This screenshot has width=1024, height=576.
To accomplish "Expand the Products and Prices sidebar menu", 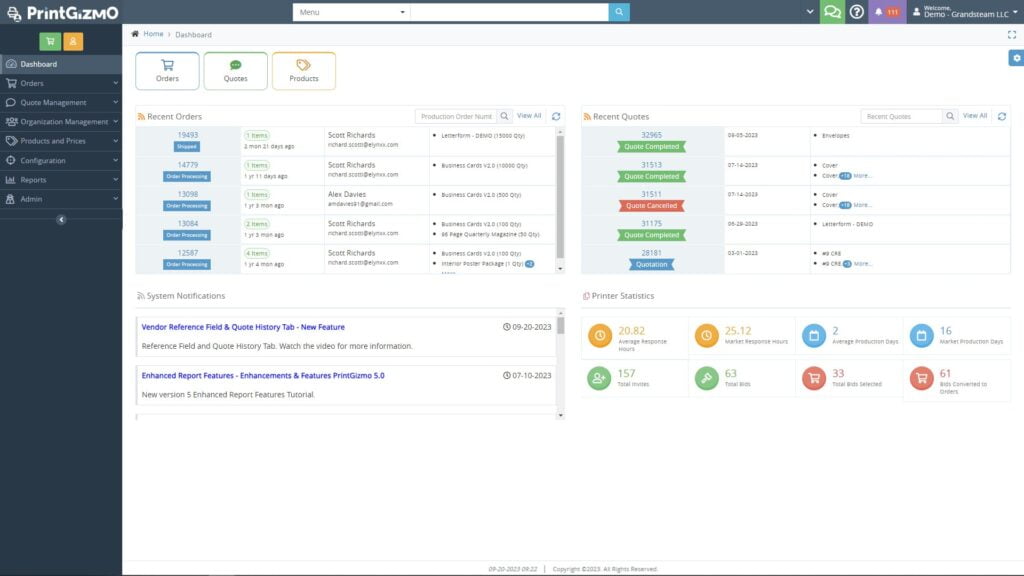I will [61, 141].
